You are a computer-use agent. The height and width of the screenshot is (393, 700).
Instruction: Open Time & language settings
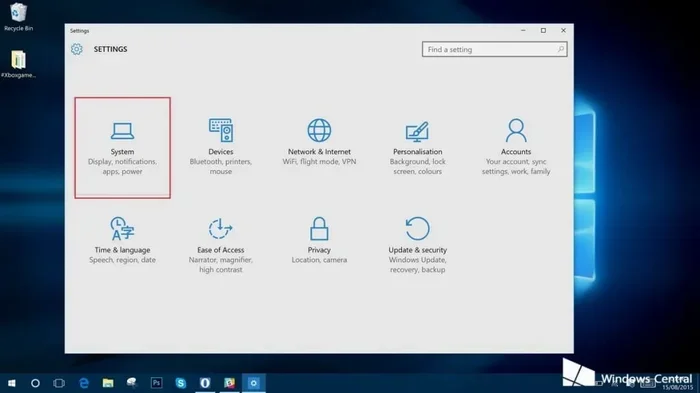click(122, 240)
